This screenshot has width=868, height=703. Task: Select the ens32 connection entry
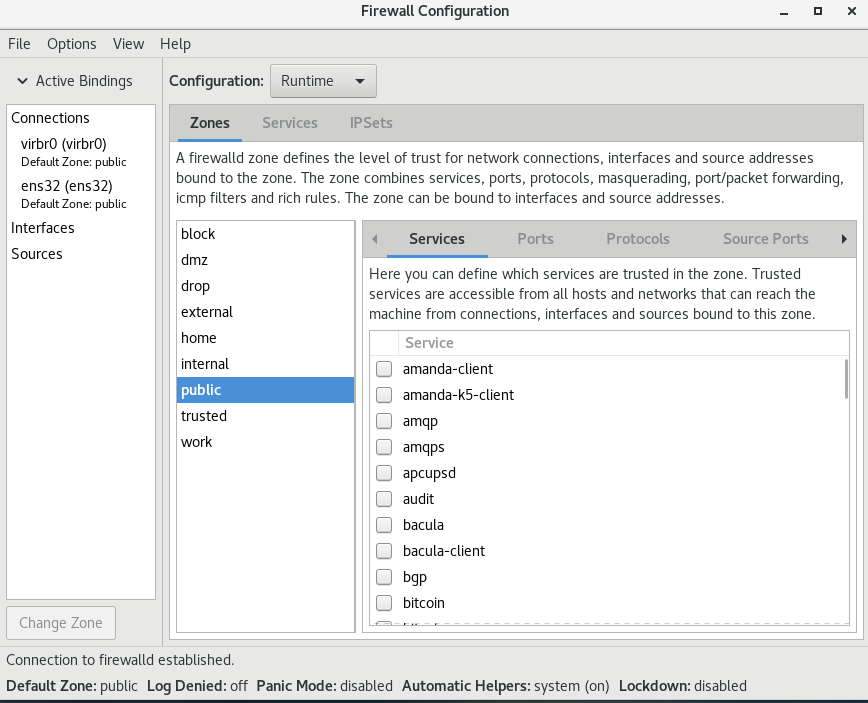[81, 194]
